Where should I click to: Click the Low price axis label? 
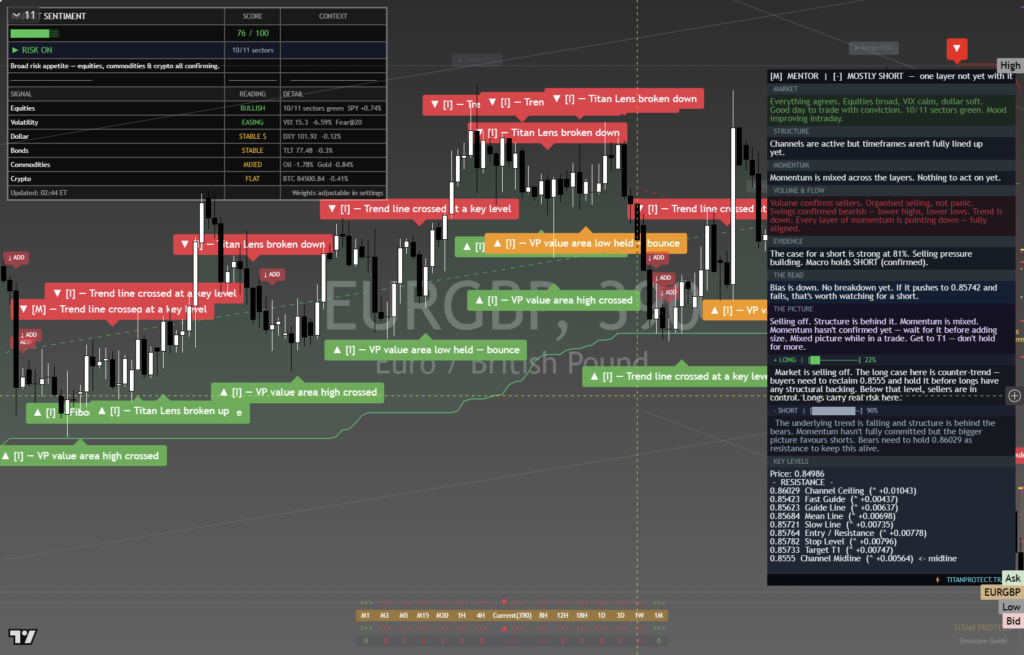[x=1011, y=607]
